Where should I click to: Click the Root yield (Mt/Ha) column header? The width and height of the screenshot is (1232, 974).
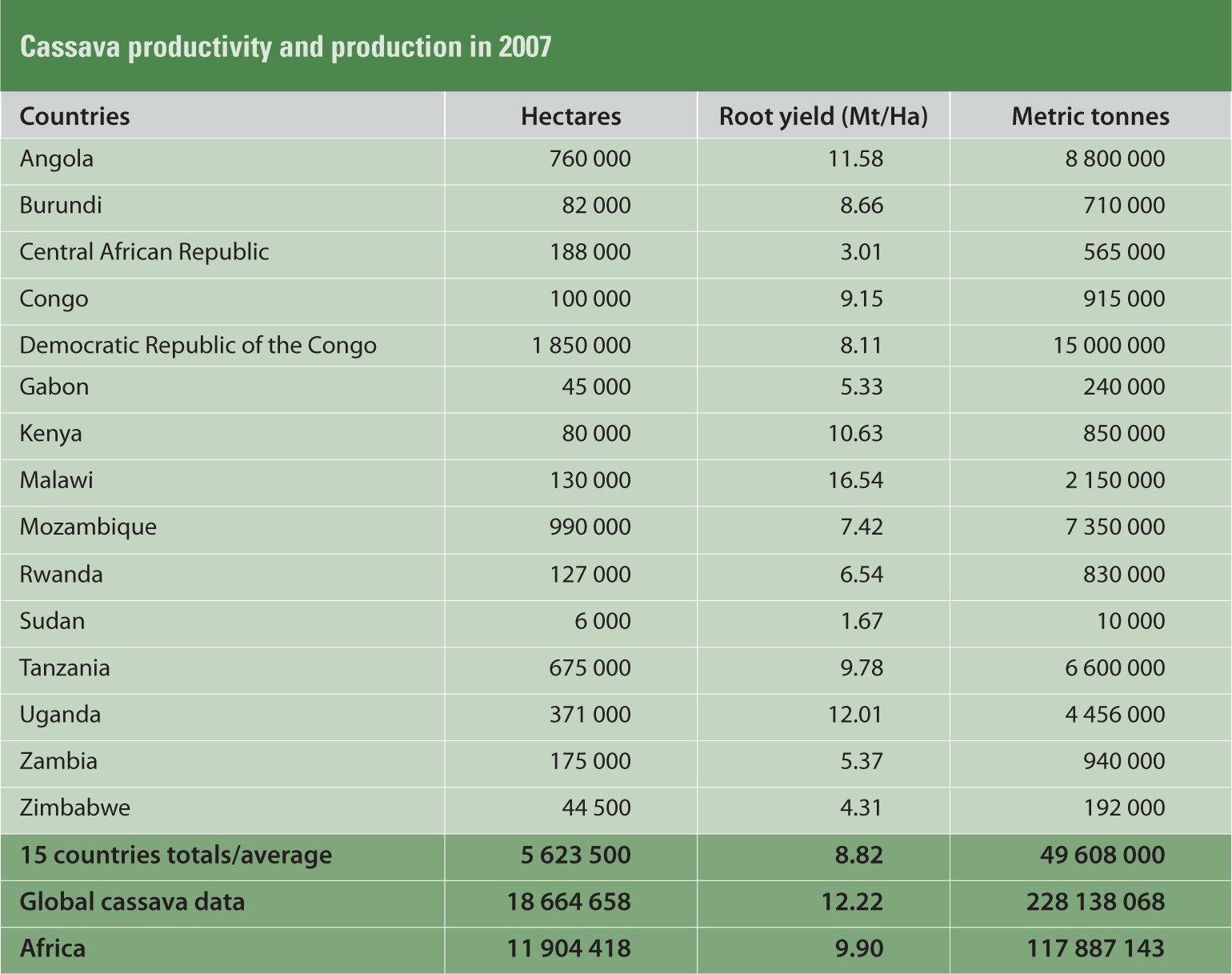(824, 116)
